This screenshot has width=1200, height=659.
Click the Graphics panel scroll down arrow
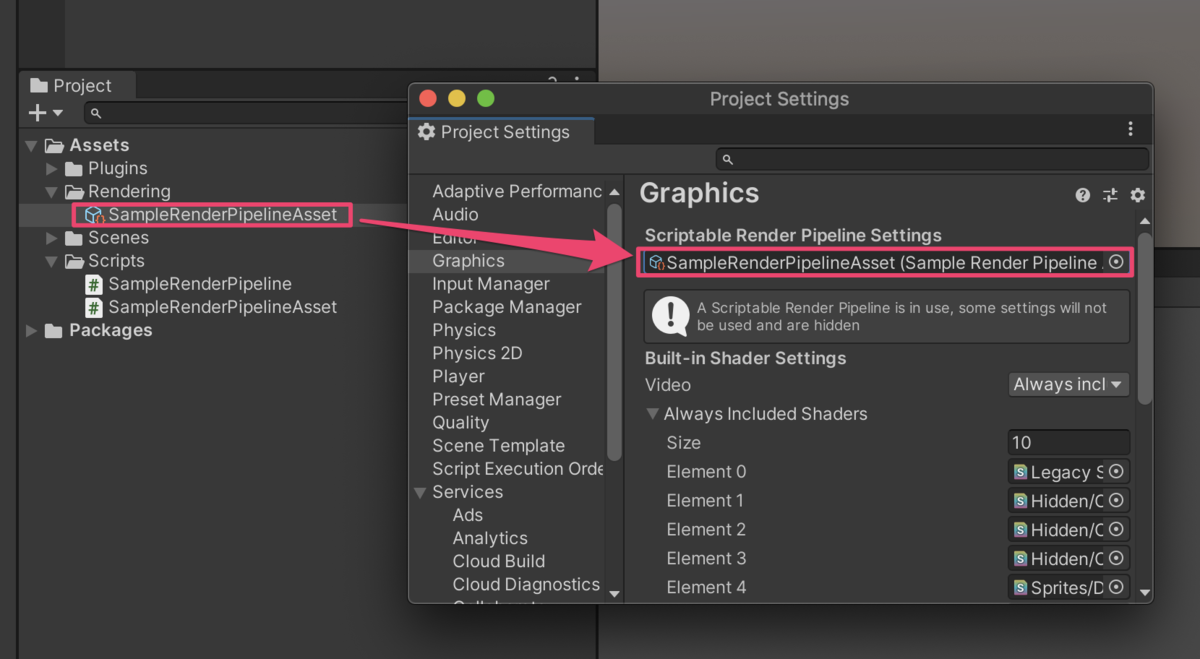coord(1145,592)
